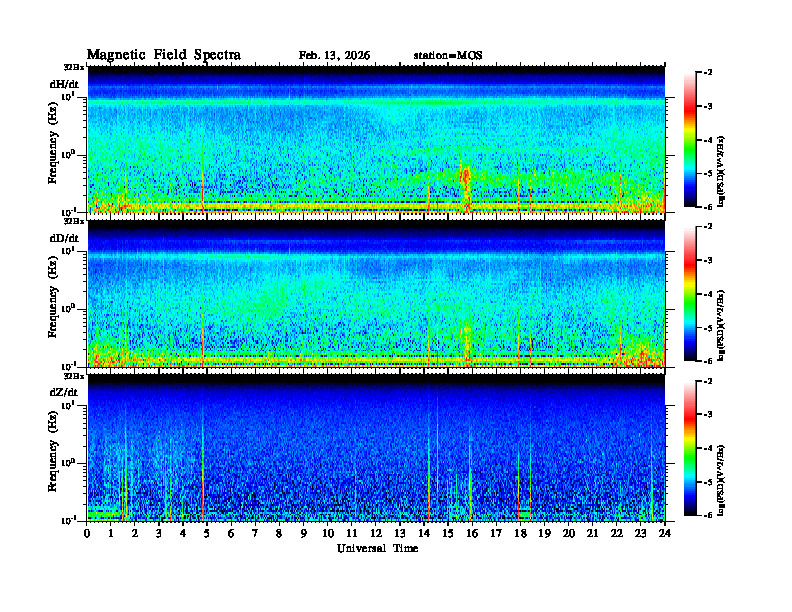
Task: Click hour tick label '0' on time axis
Action: coord(88,534)
